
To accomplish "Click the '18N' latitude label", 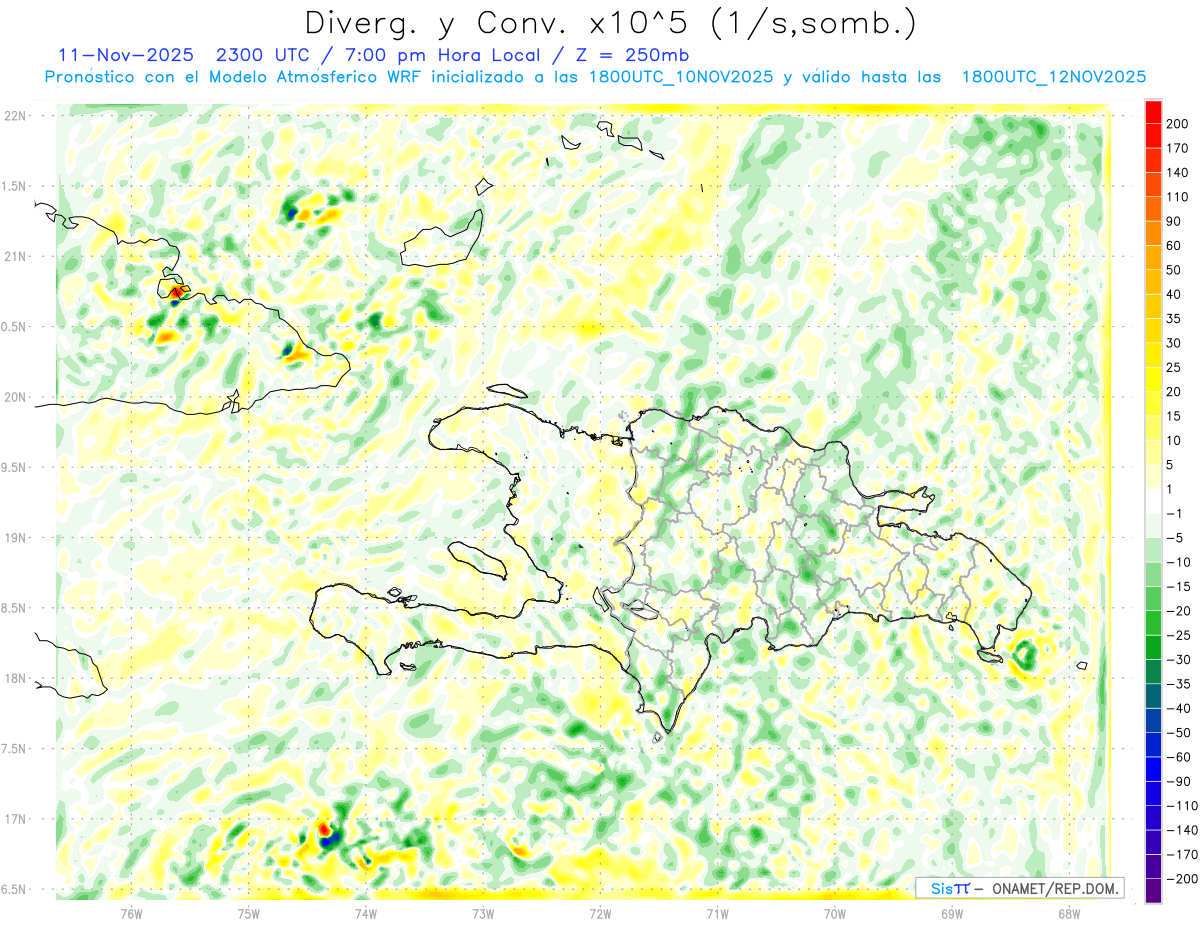I will pyautogui.click(x=14, y=678).
